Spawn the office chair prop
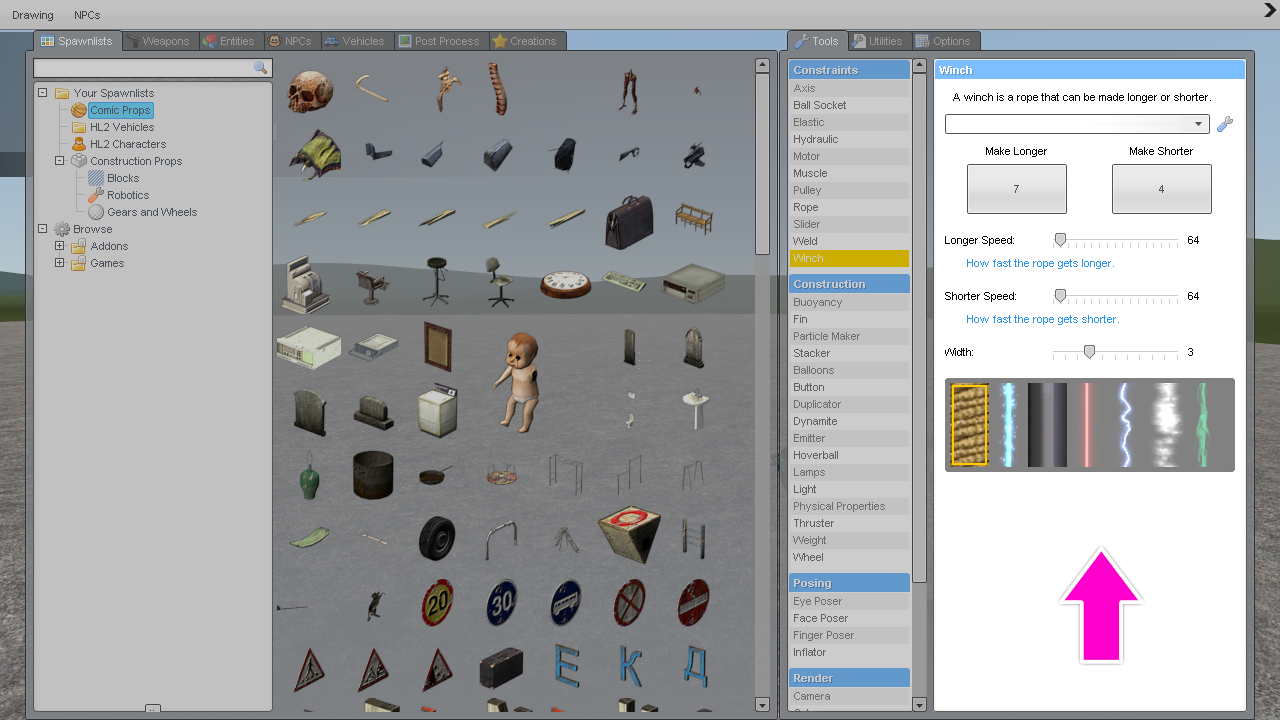Image resolution: width=1280 pixels, height=720 pixels. click(500, 282)
